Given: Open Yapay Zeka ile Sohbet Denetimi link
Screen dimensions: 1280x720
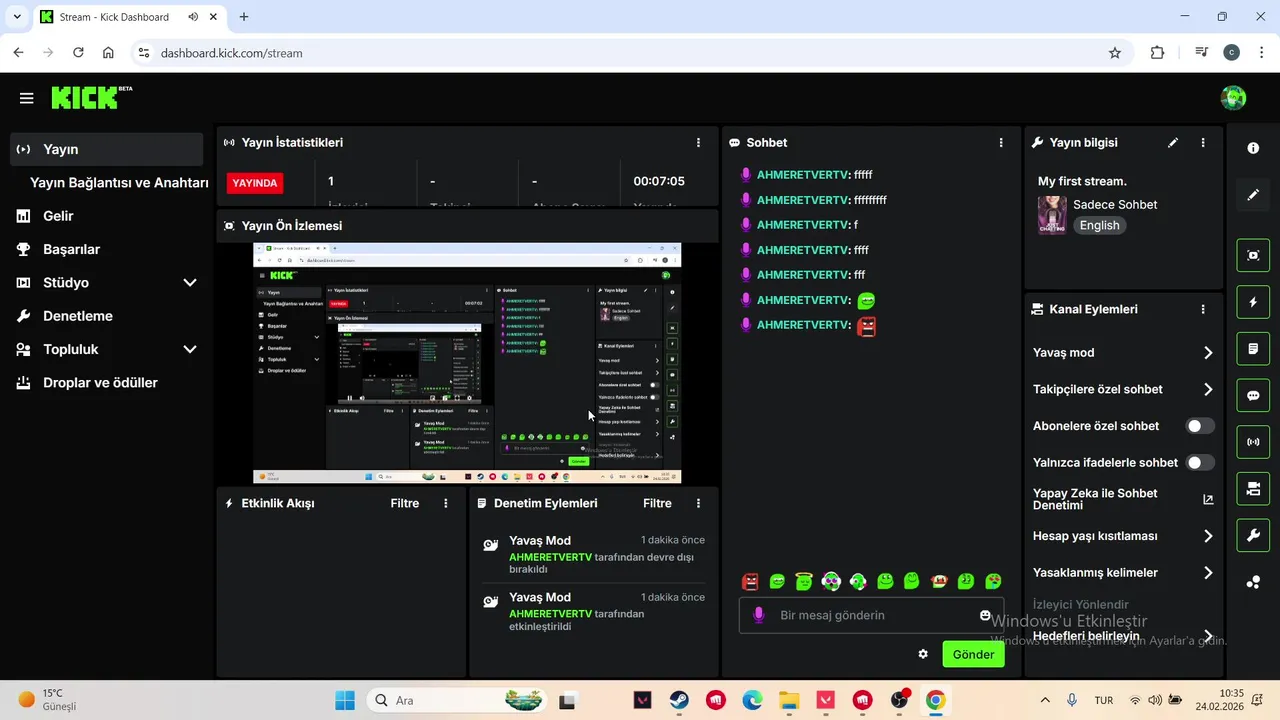Looking at the screenshot, I should pos(1208,499).
